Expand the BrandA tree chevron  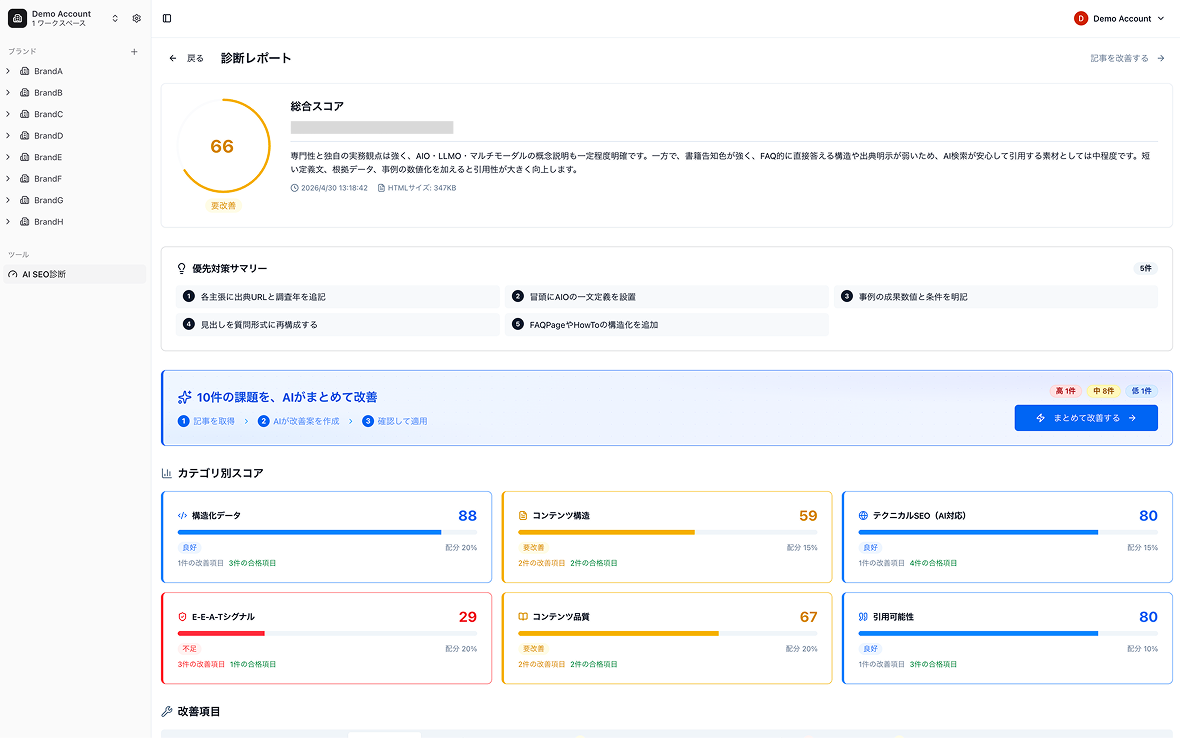[x=8, y=71]
